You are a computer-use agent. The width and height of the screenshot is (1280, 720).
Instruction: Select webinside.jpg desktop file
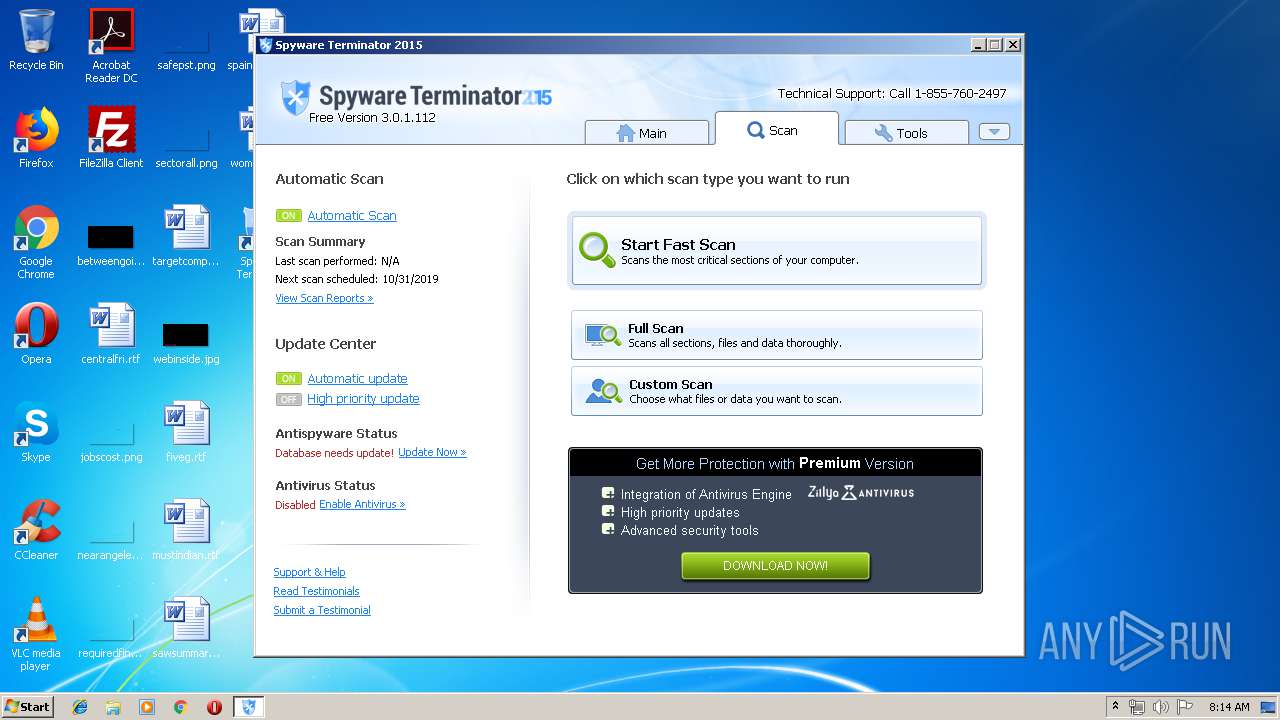click(186, 344)
